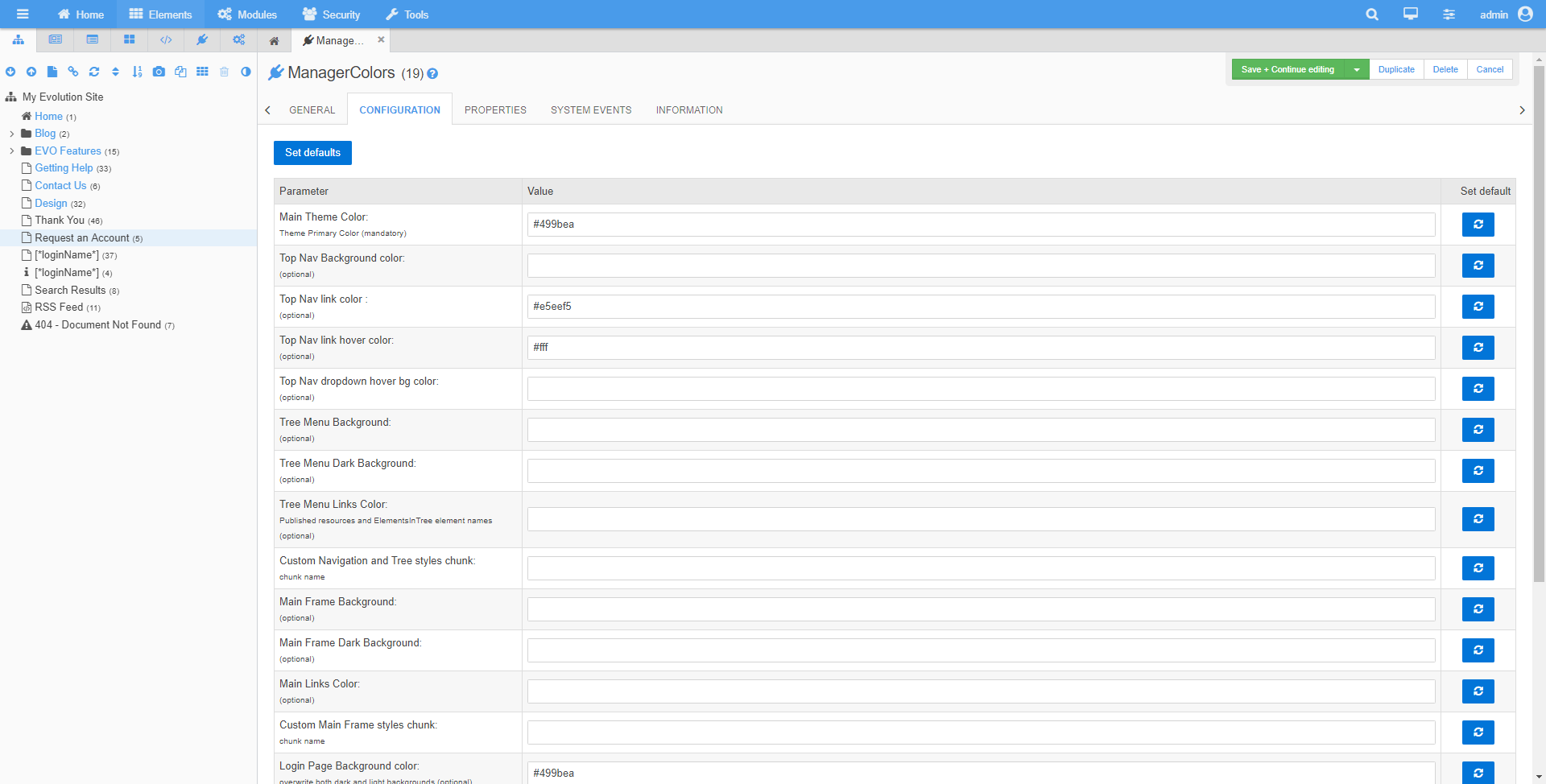
Task: Toggle dark mode with the contrast icon
Action: [x=246, y=72]
